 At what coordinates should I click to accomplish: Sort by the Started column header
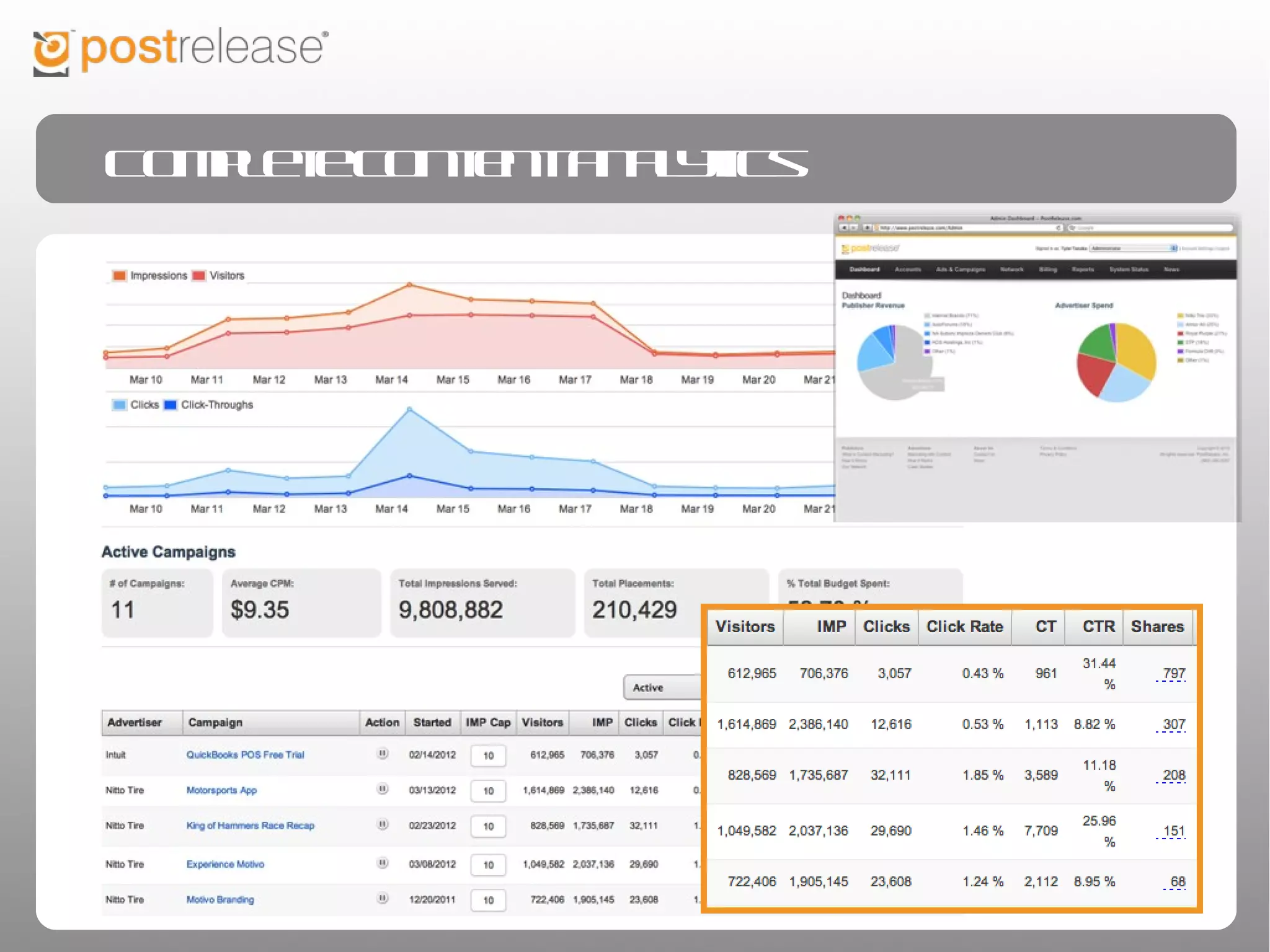[432, 723]
